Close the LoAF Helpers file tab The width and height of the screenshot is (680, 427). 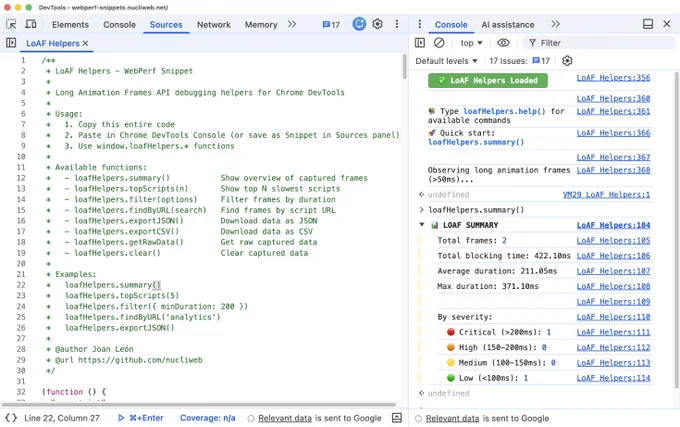[85, 43]
